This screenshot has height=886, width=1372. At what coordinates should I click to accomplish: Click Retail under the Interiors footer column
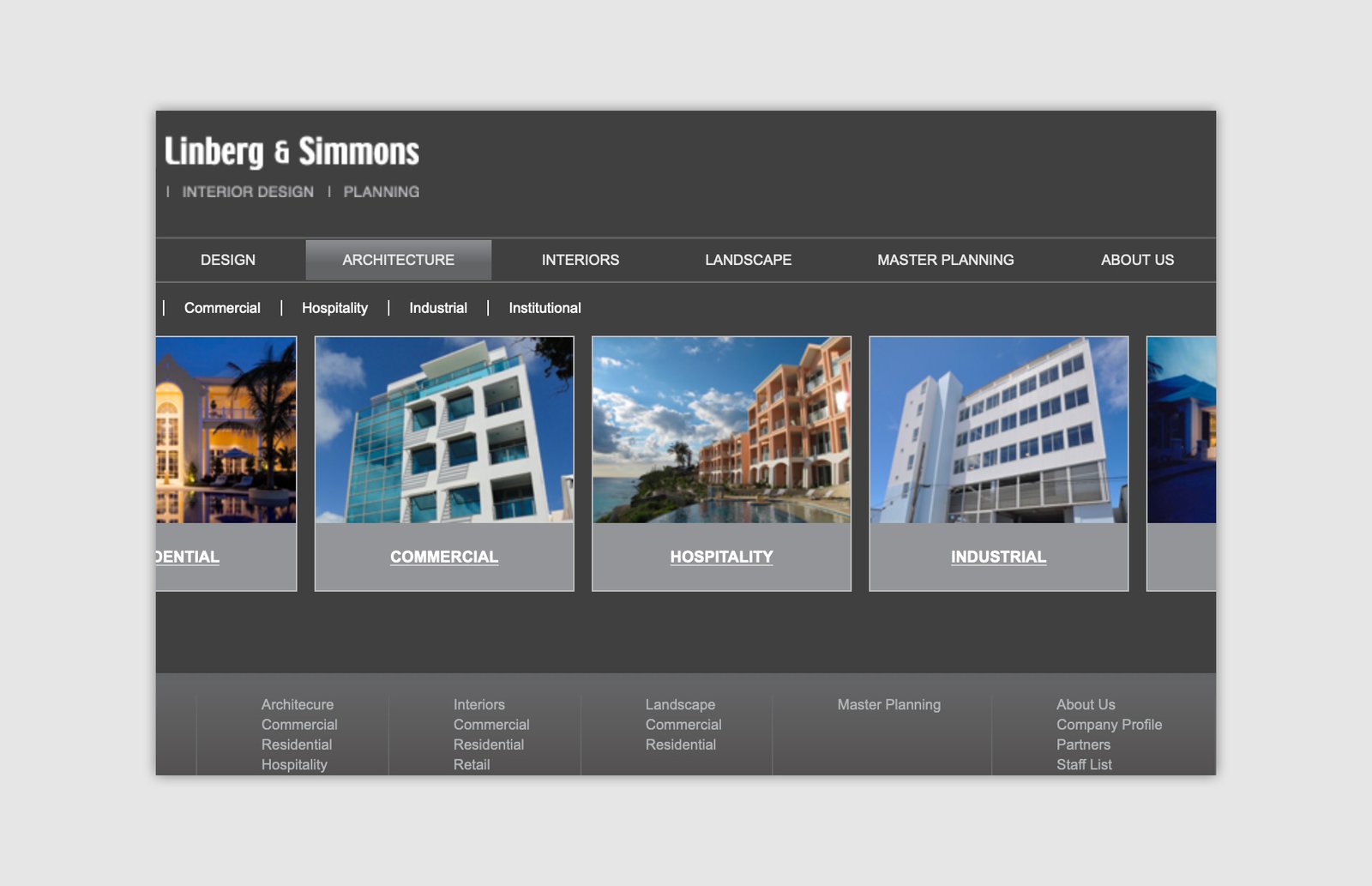[x=472, y=764]
